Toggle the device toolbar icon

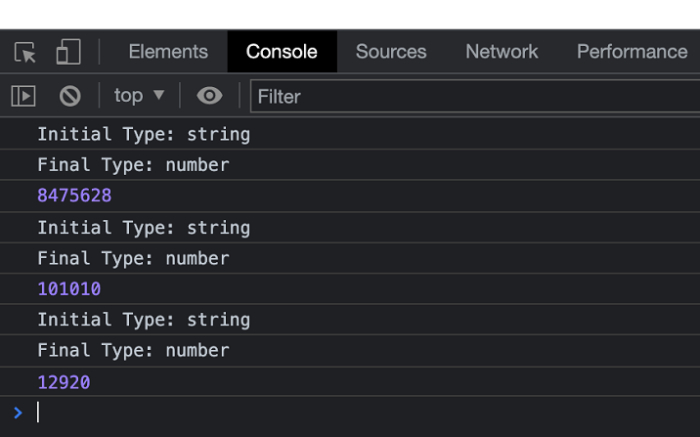point(68,52)
